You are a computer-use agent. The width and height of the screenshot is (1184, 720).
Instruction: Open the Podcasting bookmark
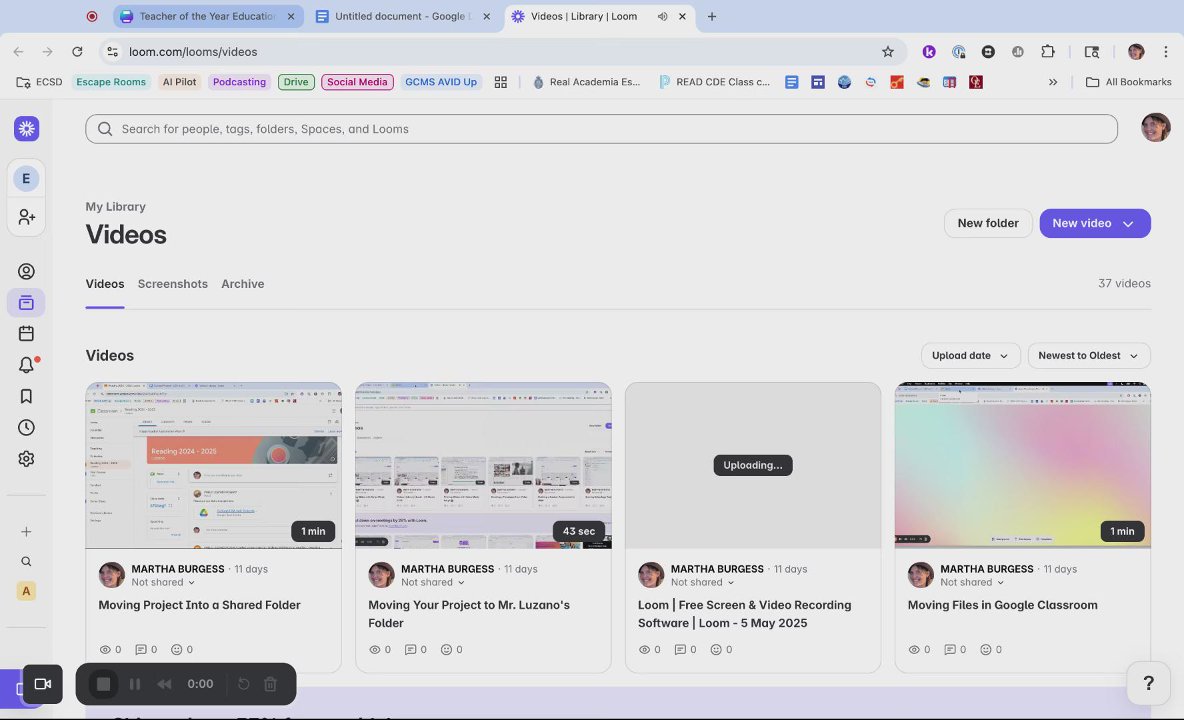pos(239,82)
